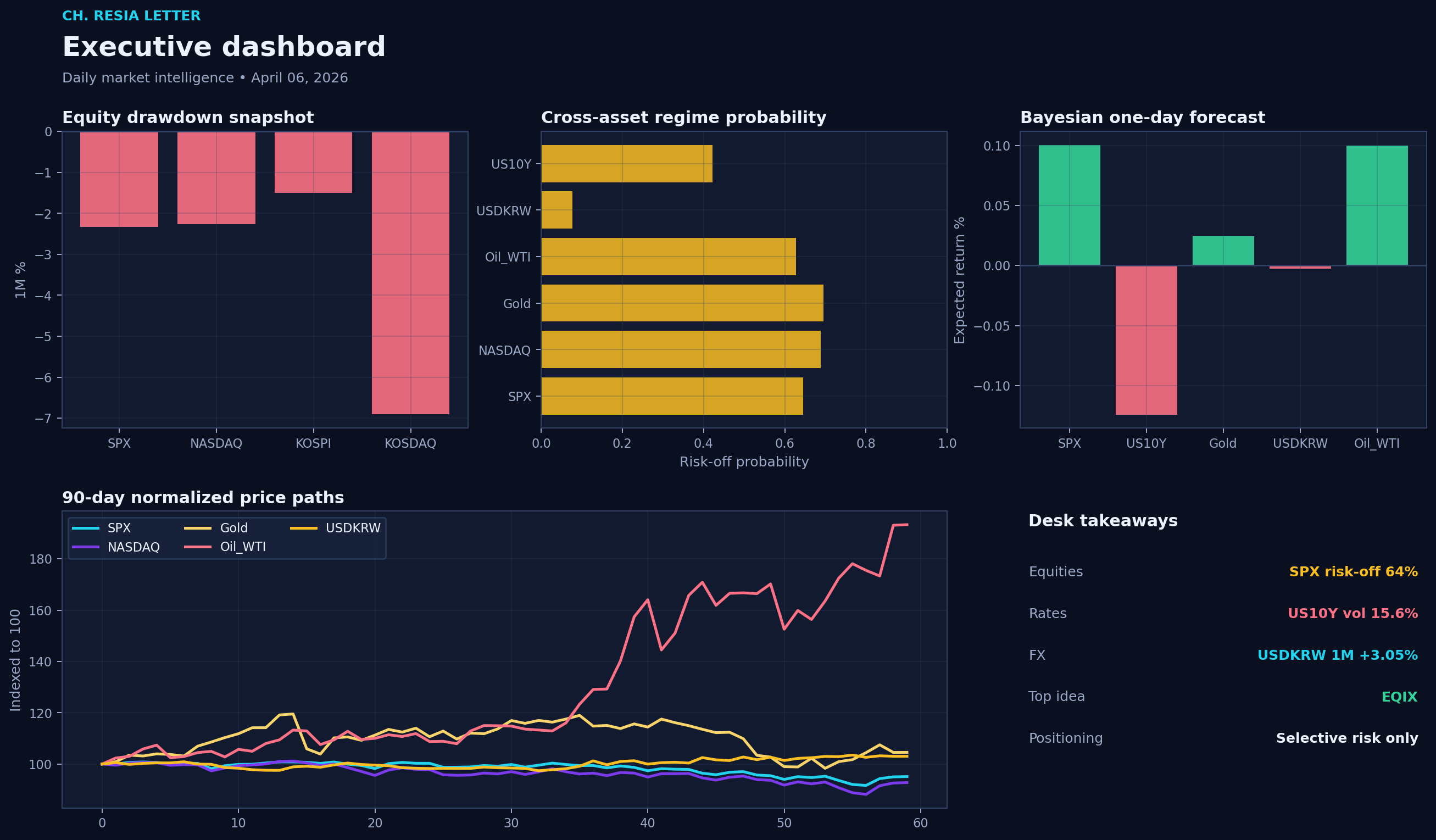
Task: Click the 1M % axis label
Action: coord(20,280)
